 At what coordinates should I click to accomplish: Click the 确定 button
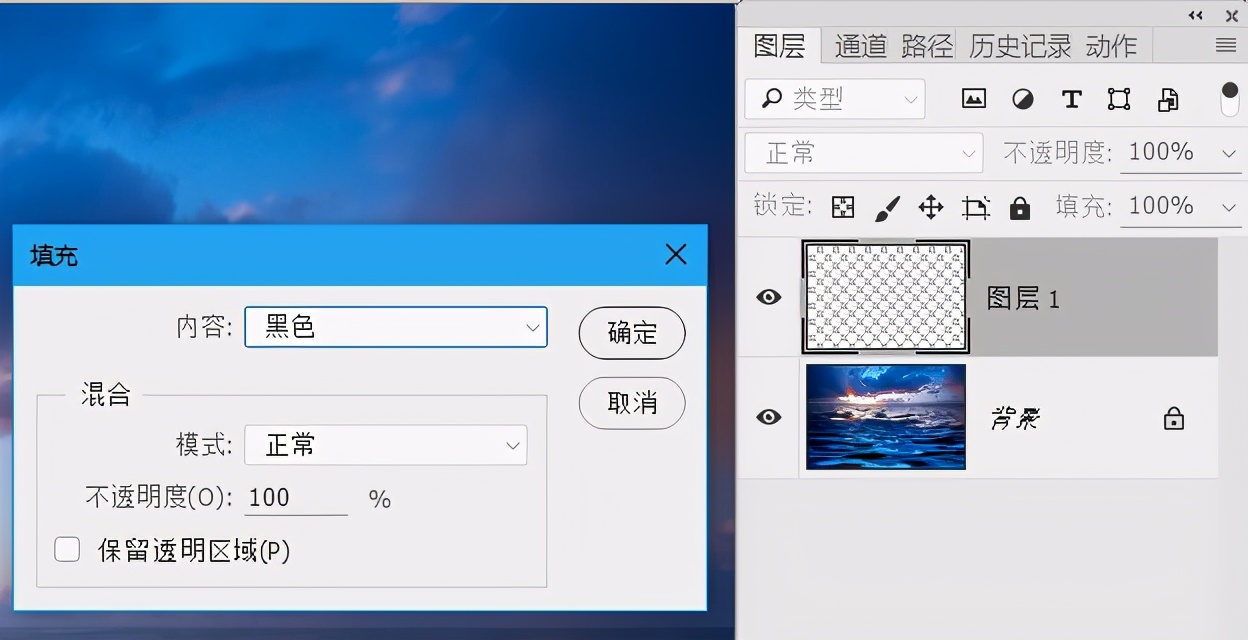tap(632, 333)
